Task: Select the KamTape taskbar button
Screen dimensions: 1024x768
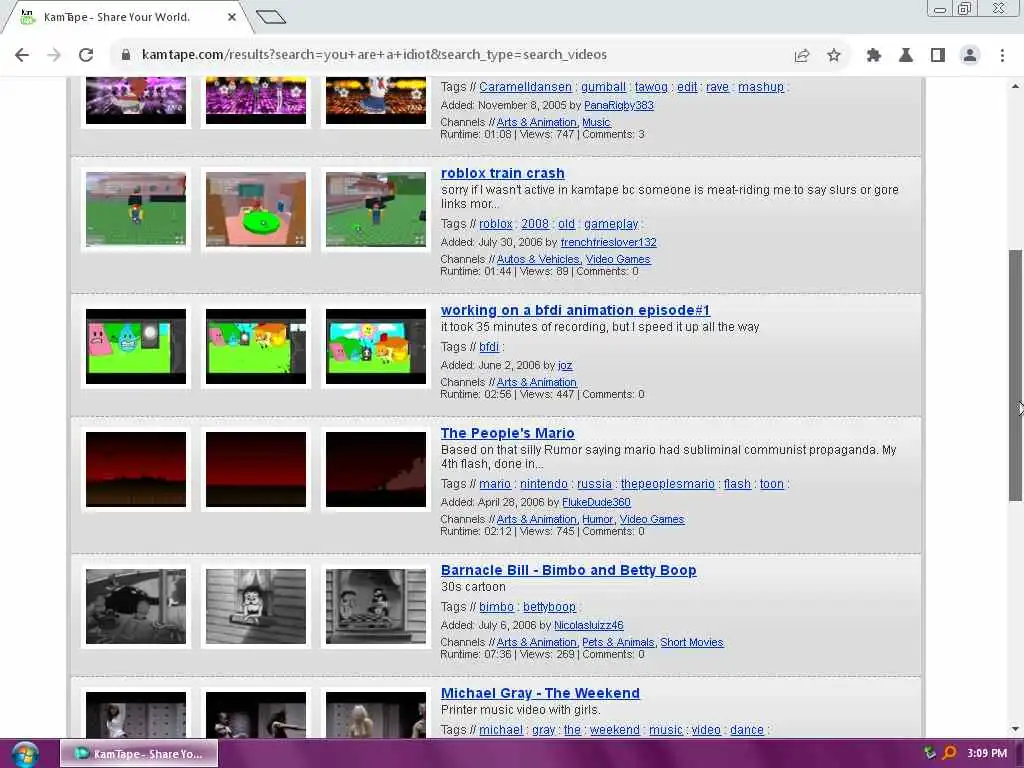Action: coord(139,754)
